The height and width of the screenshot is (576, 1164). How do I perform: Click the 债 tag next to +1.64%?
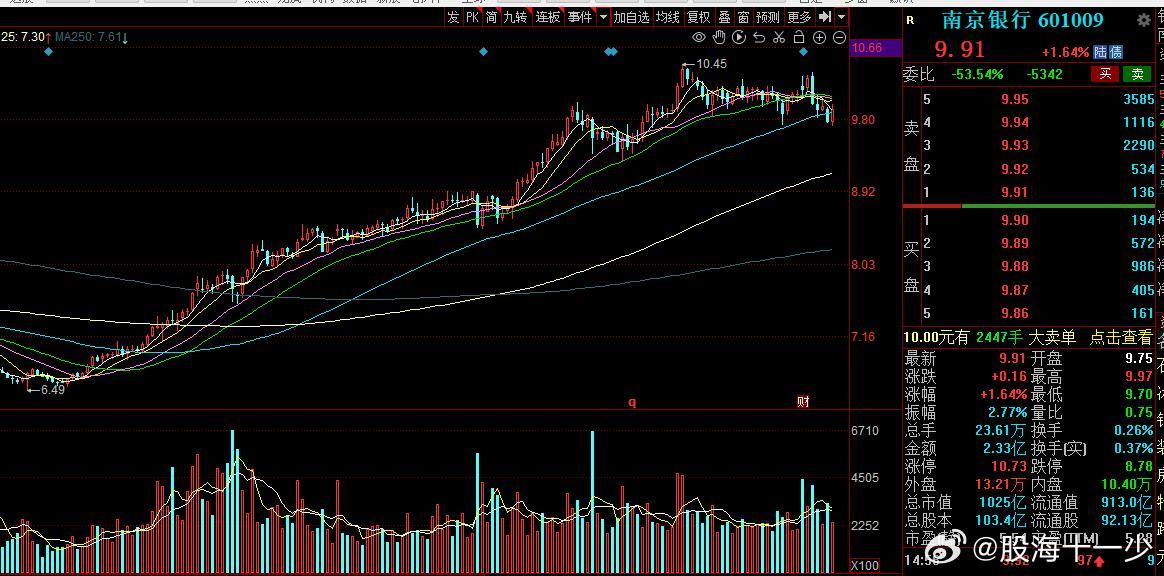1116,52
